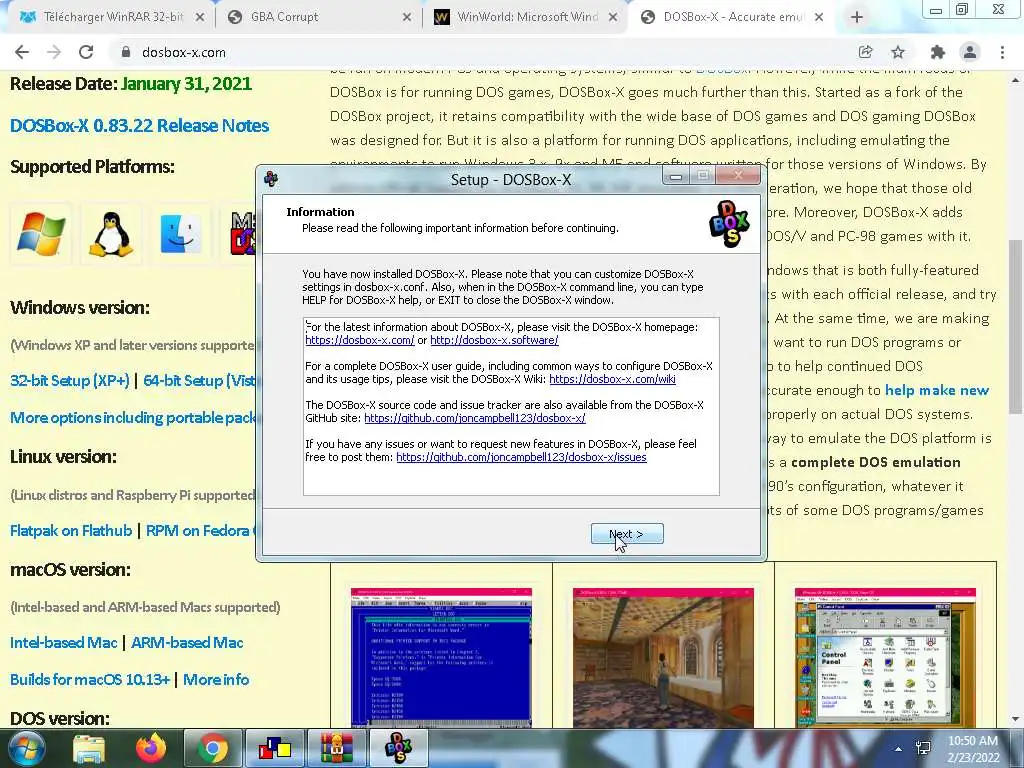Open Chrome profile avatar

click(970, 52)
